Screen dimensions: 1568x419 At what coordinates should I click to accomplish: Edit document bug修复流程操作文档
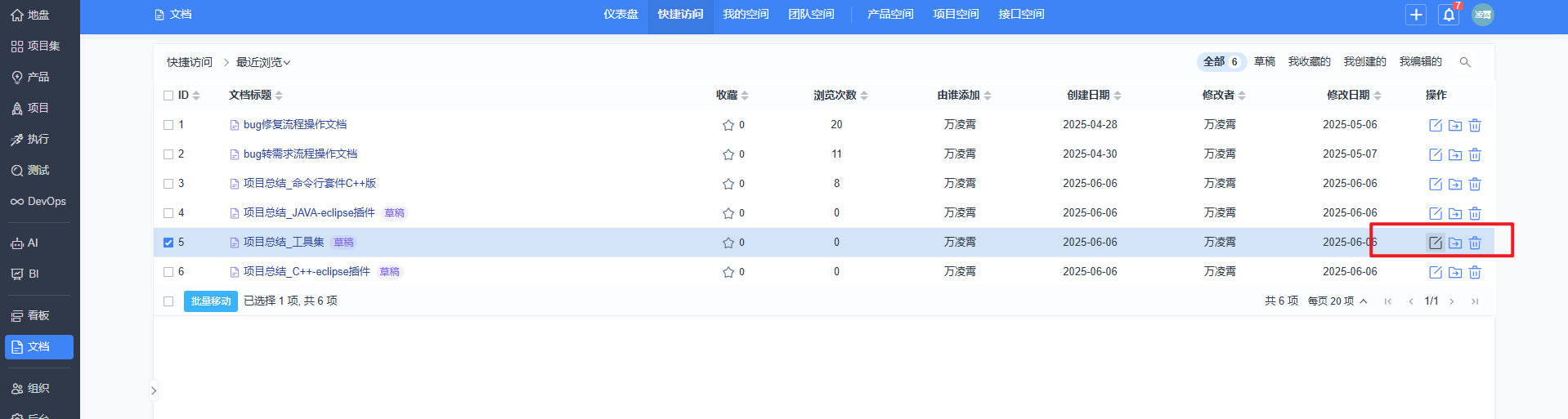1435,125
